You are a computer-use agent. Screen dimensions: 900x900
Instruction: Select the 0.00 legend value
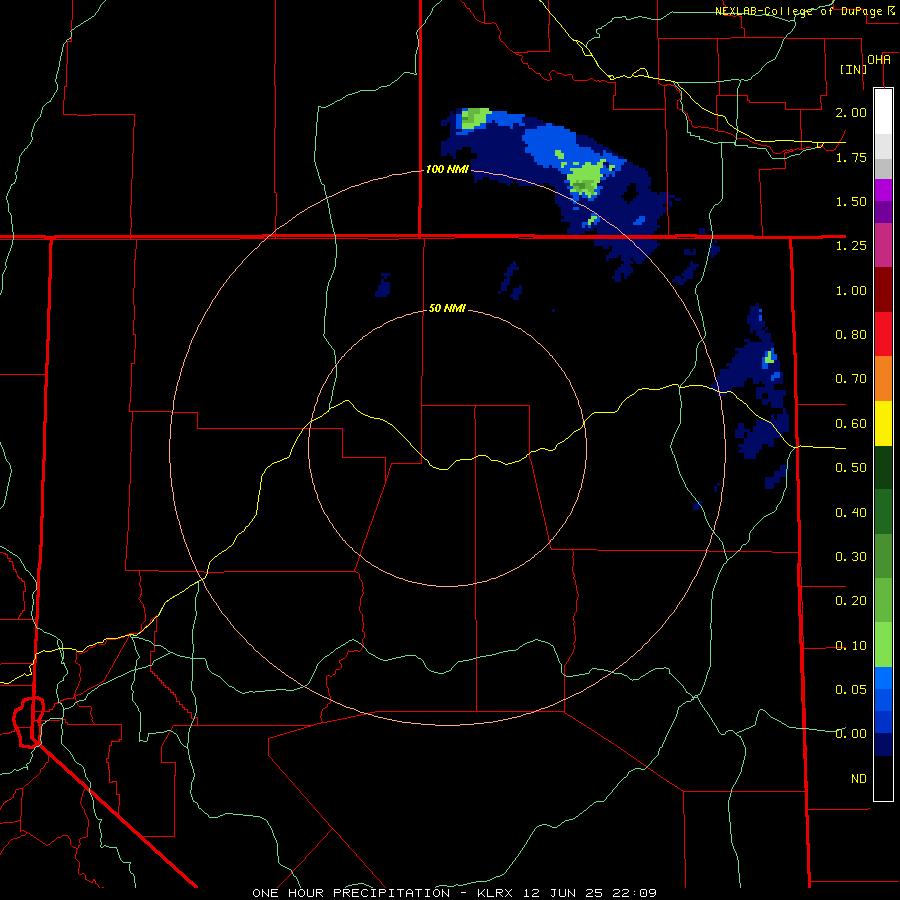851,734
